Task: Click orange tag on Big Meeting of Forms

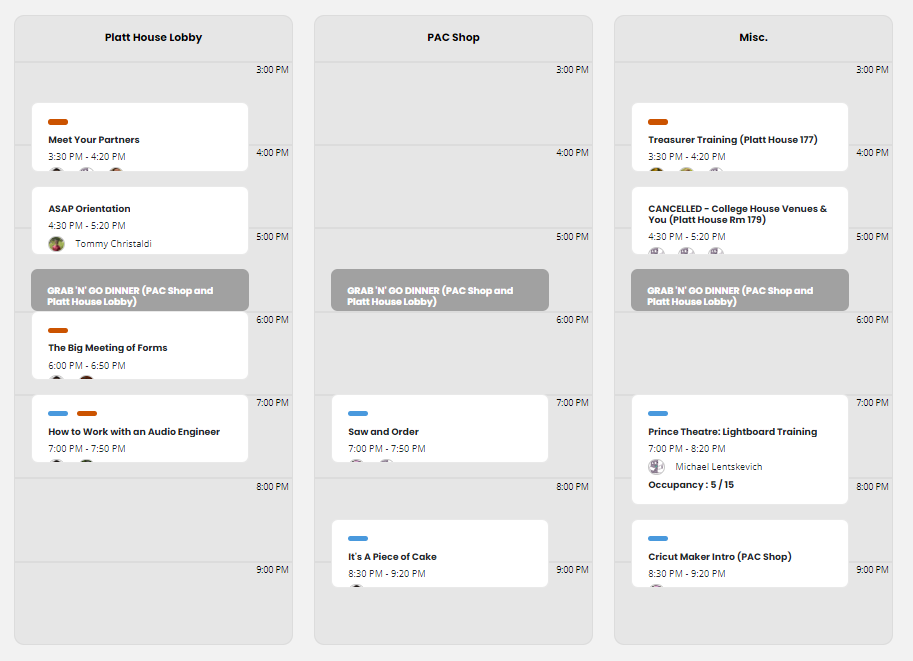Action: (x=58, y=330)
